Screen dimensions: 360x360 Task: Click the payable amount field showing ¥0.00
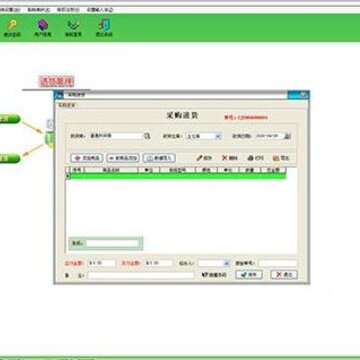click(101, 263)
